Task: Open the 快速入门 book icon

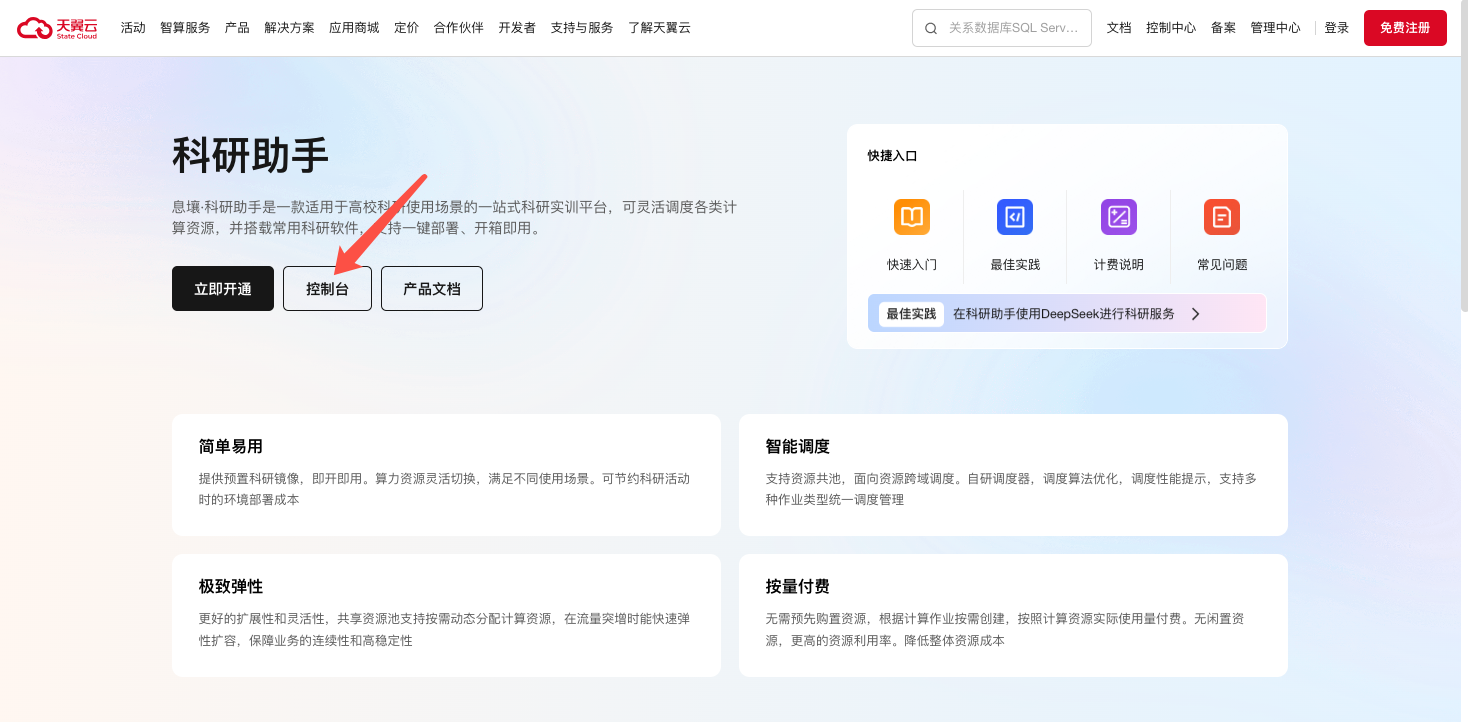Action: 911,217
